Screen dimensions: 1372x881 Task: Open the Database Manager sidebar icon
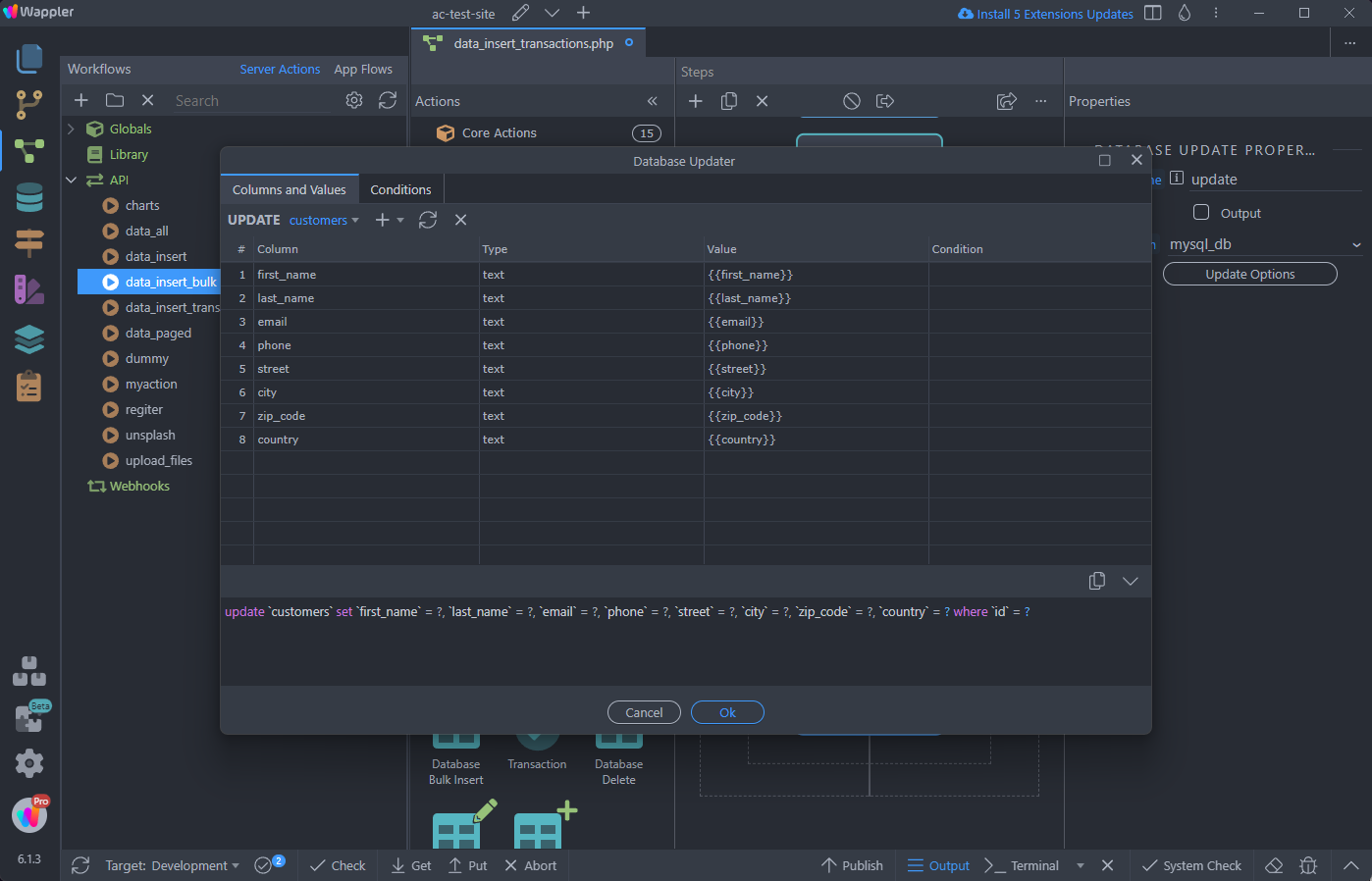click(x=29, y=197)
